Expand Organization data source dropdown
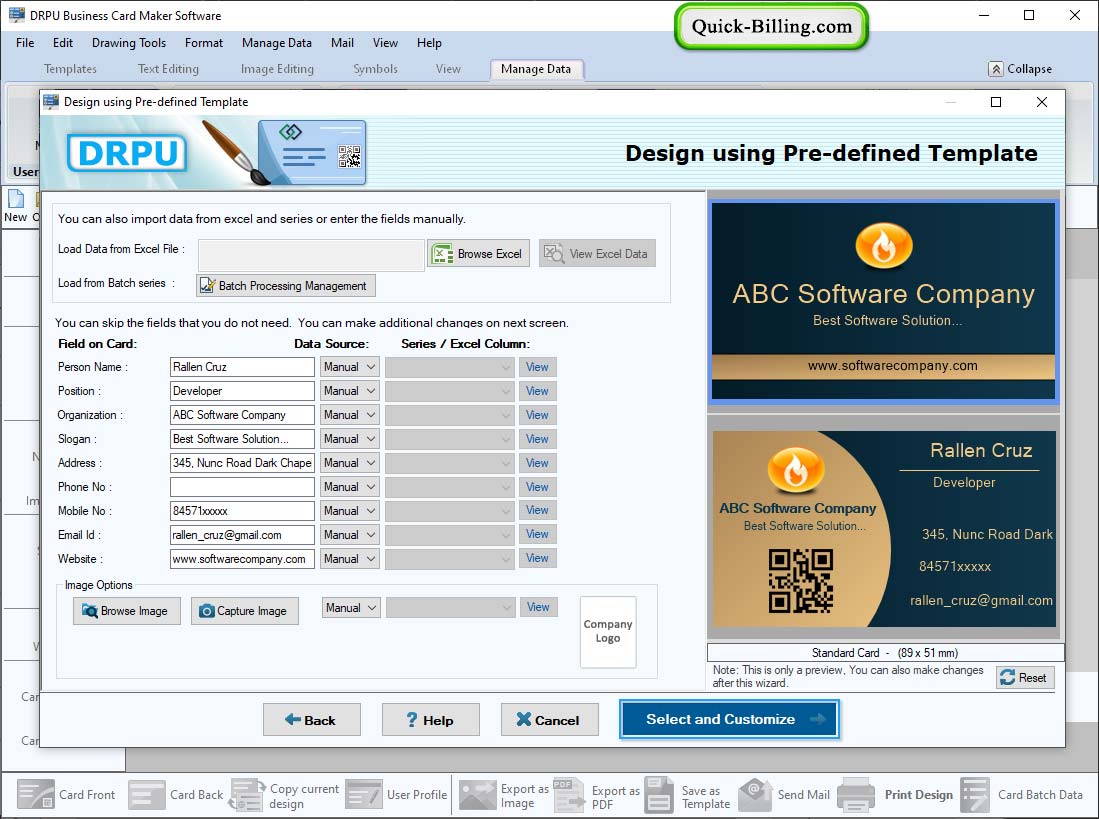Viewport: 1099px width, 819px height. 350,415
